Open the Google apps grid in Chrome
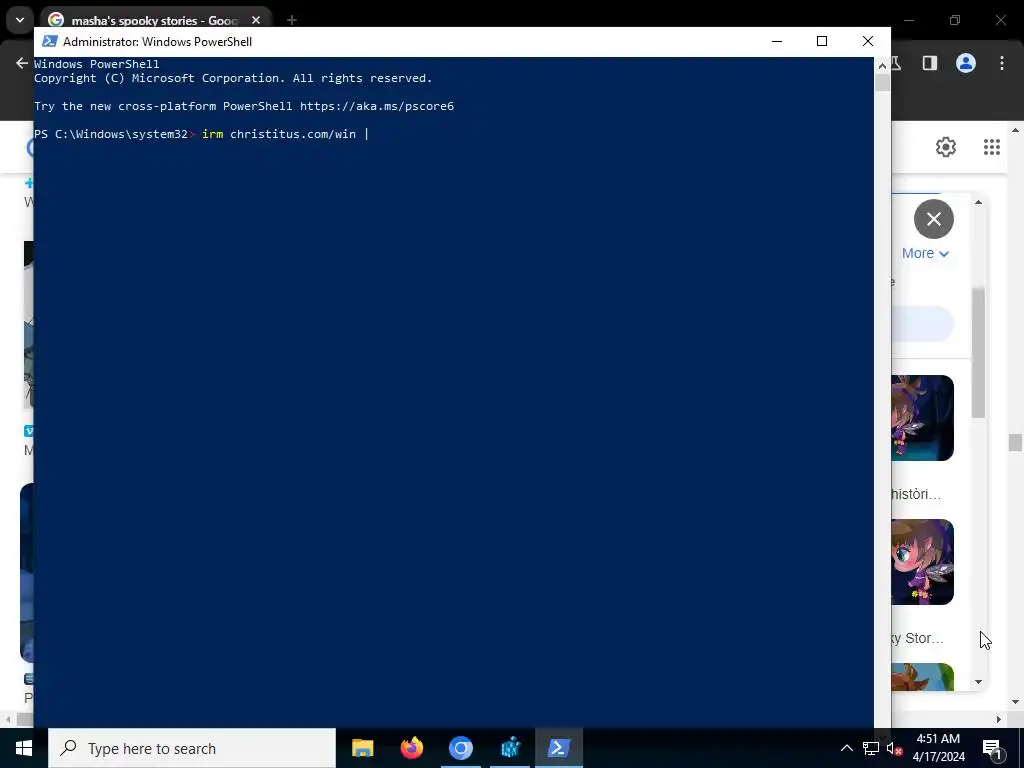Screen dimensions: 1024x768 click(991, 147)
